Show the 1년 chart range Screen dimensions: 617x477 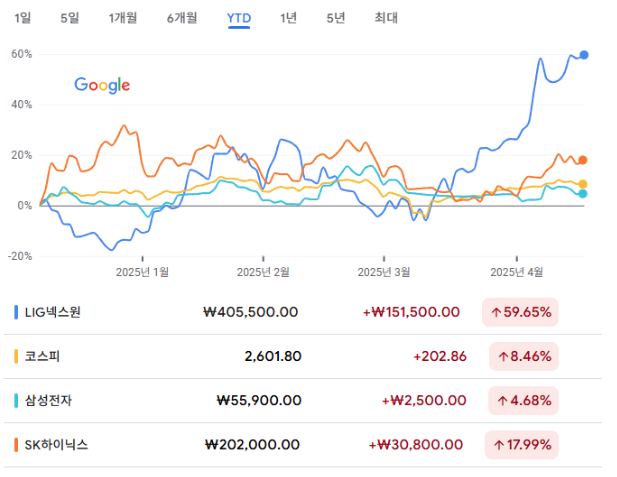(288, 18)
